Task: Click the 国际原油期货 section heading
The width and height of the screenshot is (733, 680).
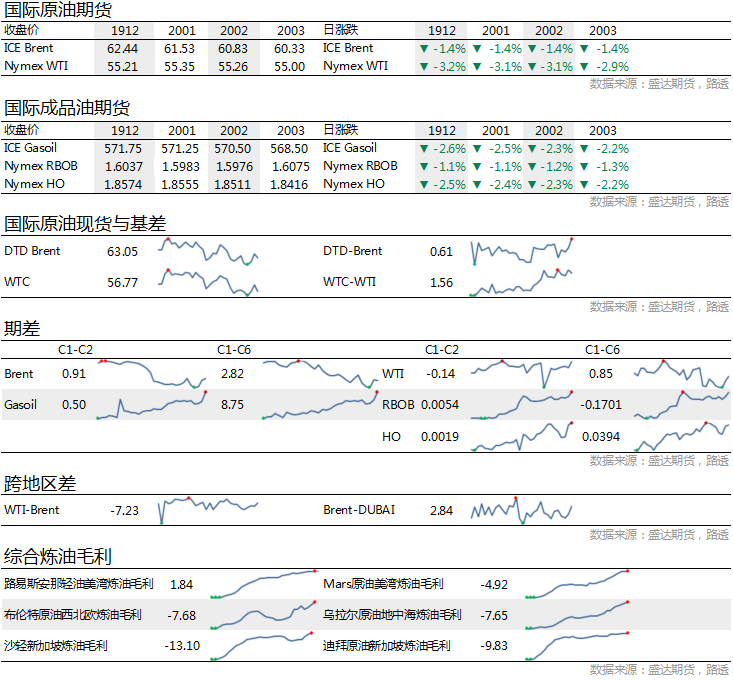Action: 58,12
